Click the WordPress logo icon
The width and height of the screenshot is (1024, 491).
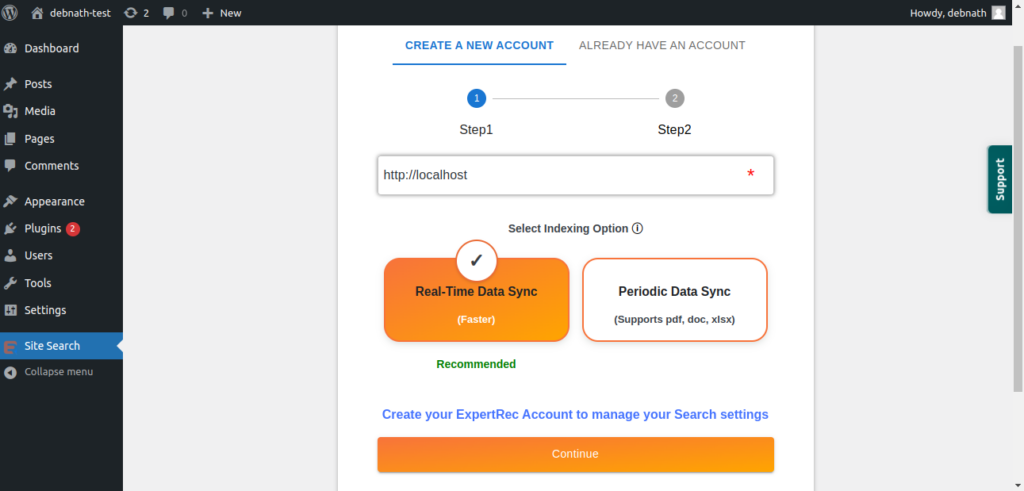tap(13, 13)
